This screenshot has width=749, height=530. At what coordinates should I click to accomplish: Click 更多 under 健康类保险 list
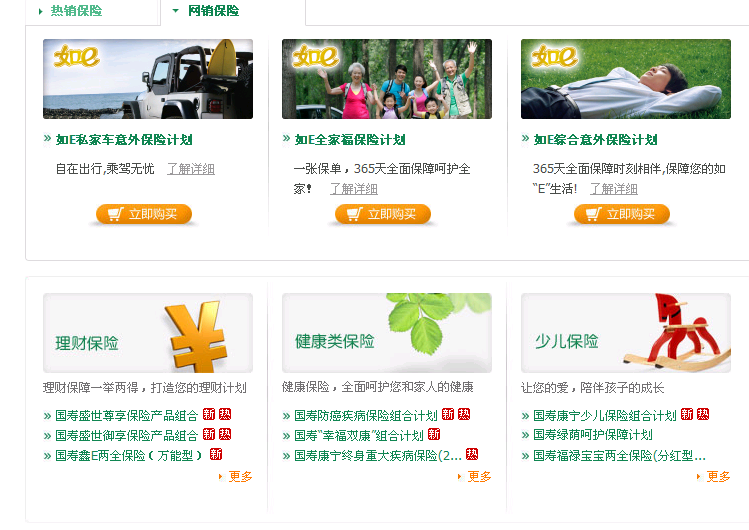pyautogui.click(x=479, y=477)
